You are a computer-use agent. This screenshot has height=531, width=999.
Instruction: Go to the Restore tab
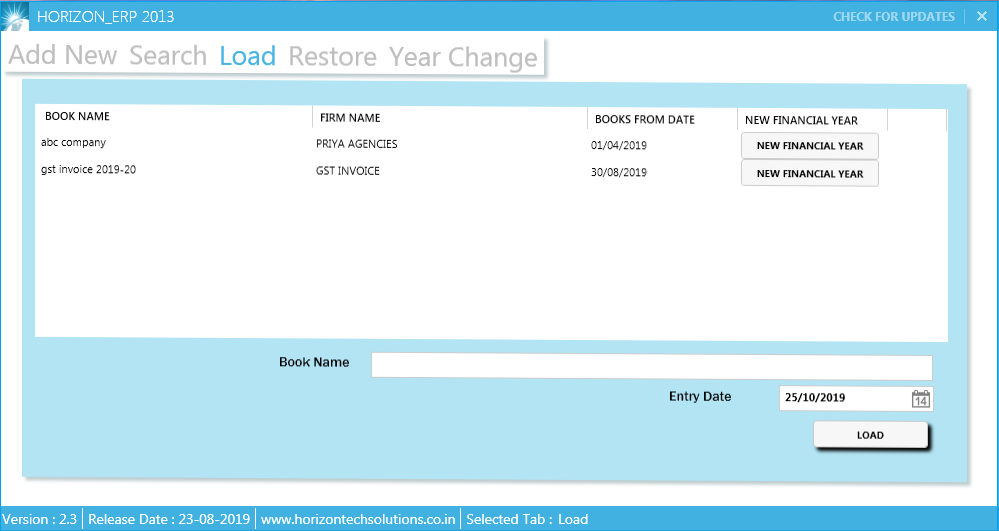pyautogui.click(x=333, y=57)
